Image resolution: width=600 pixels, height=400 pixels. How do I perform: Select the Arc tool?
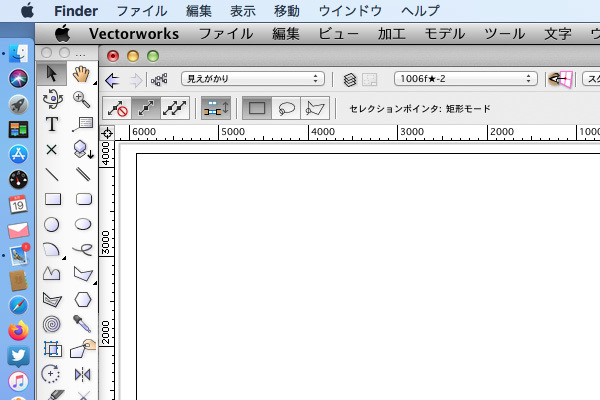51,250
